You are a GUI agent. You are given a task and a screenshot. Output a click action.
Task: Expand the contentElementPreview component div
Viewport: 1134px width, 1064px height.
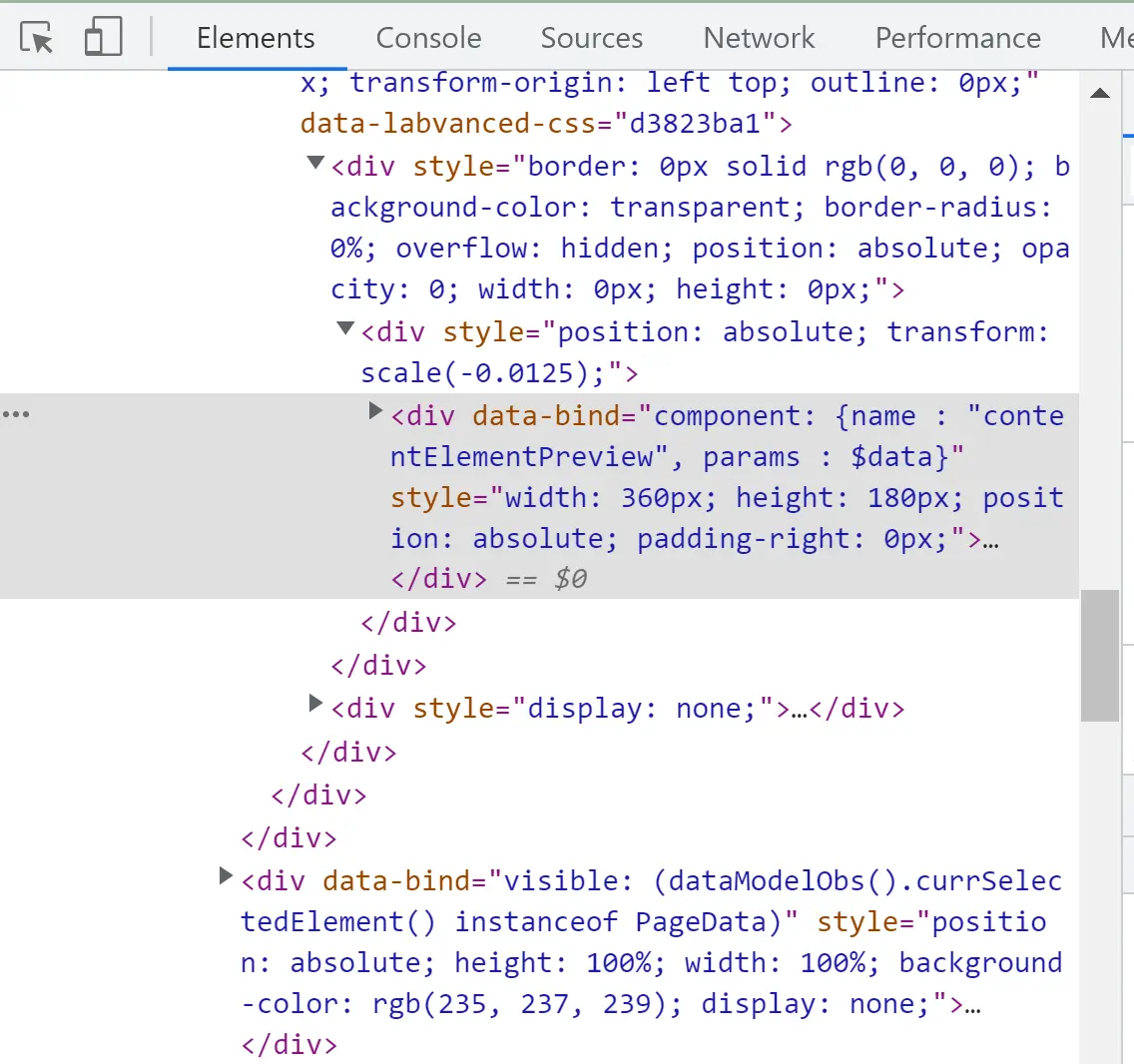tap(376, 411)
